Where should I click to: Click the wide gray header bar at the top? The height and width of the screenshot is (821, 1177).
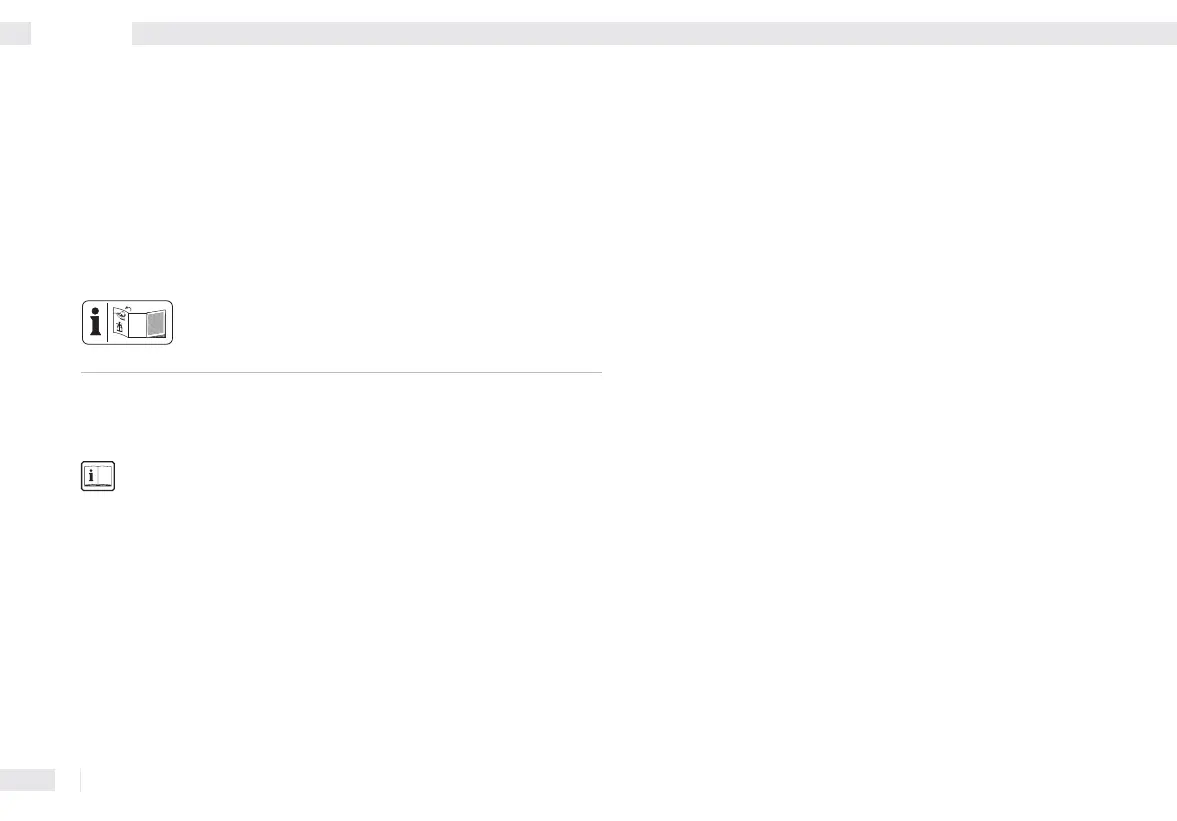[x=655, y=34]
